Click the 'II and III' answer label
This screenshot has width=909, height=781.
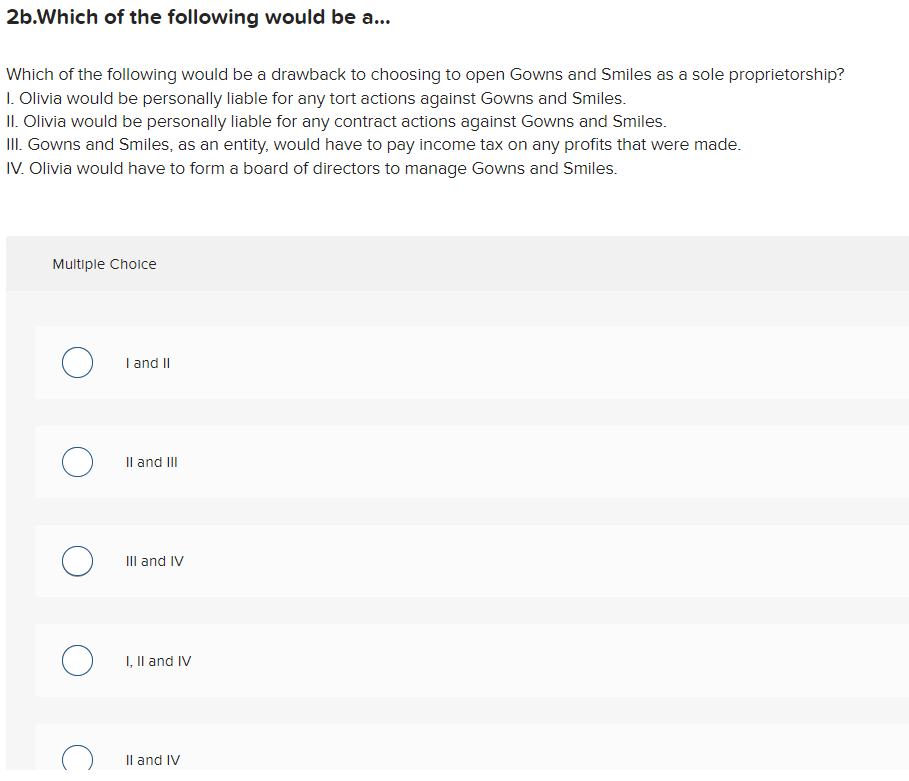(x=151, y=462)
